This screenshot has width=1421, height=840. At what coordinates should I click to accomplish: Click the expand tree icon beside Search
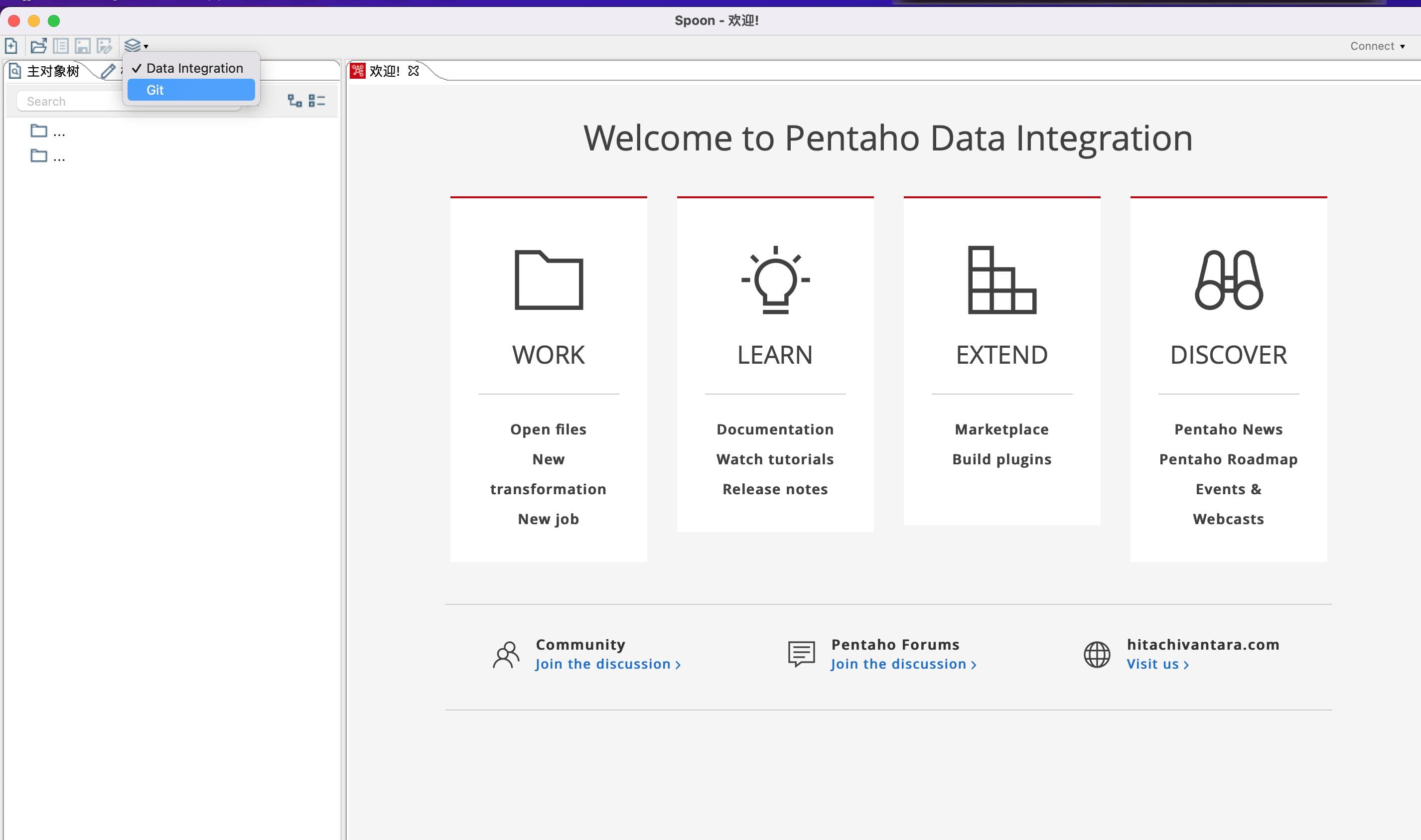tap(295, 101)
